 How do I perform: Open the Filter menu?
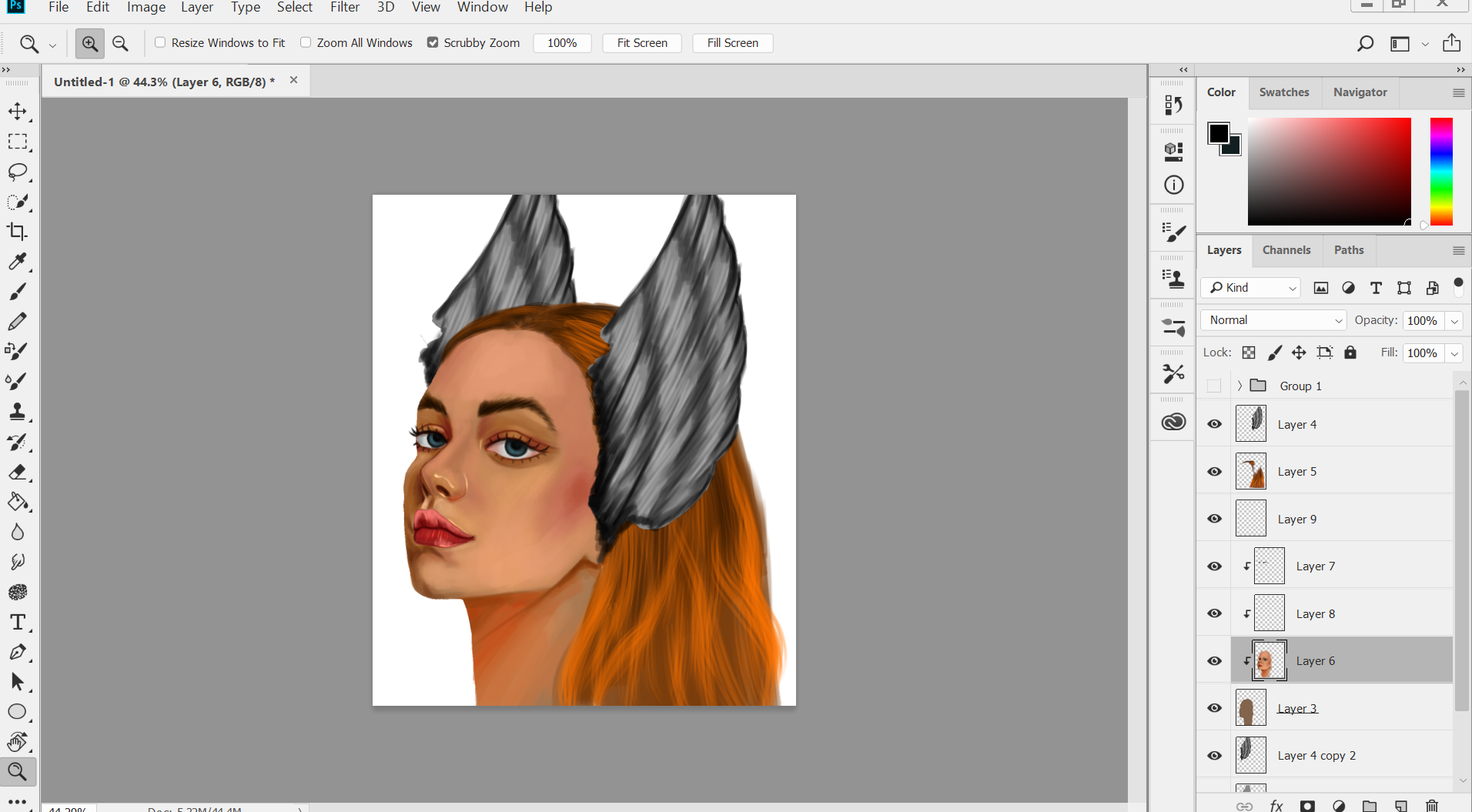pos(344,8)
